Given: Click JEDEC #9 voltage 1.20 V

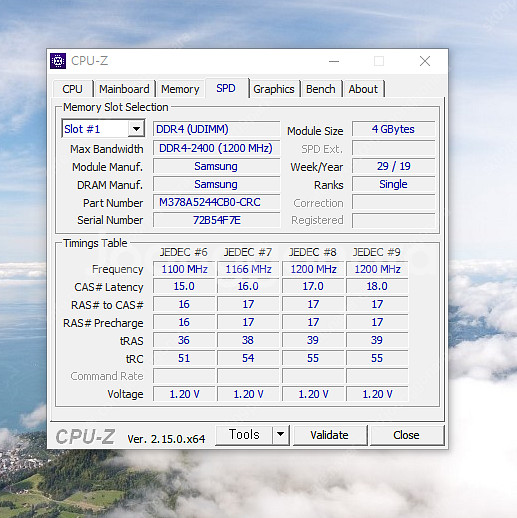Looking at the screenshot, I should coord(377,394).
